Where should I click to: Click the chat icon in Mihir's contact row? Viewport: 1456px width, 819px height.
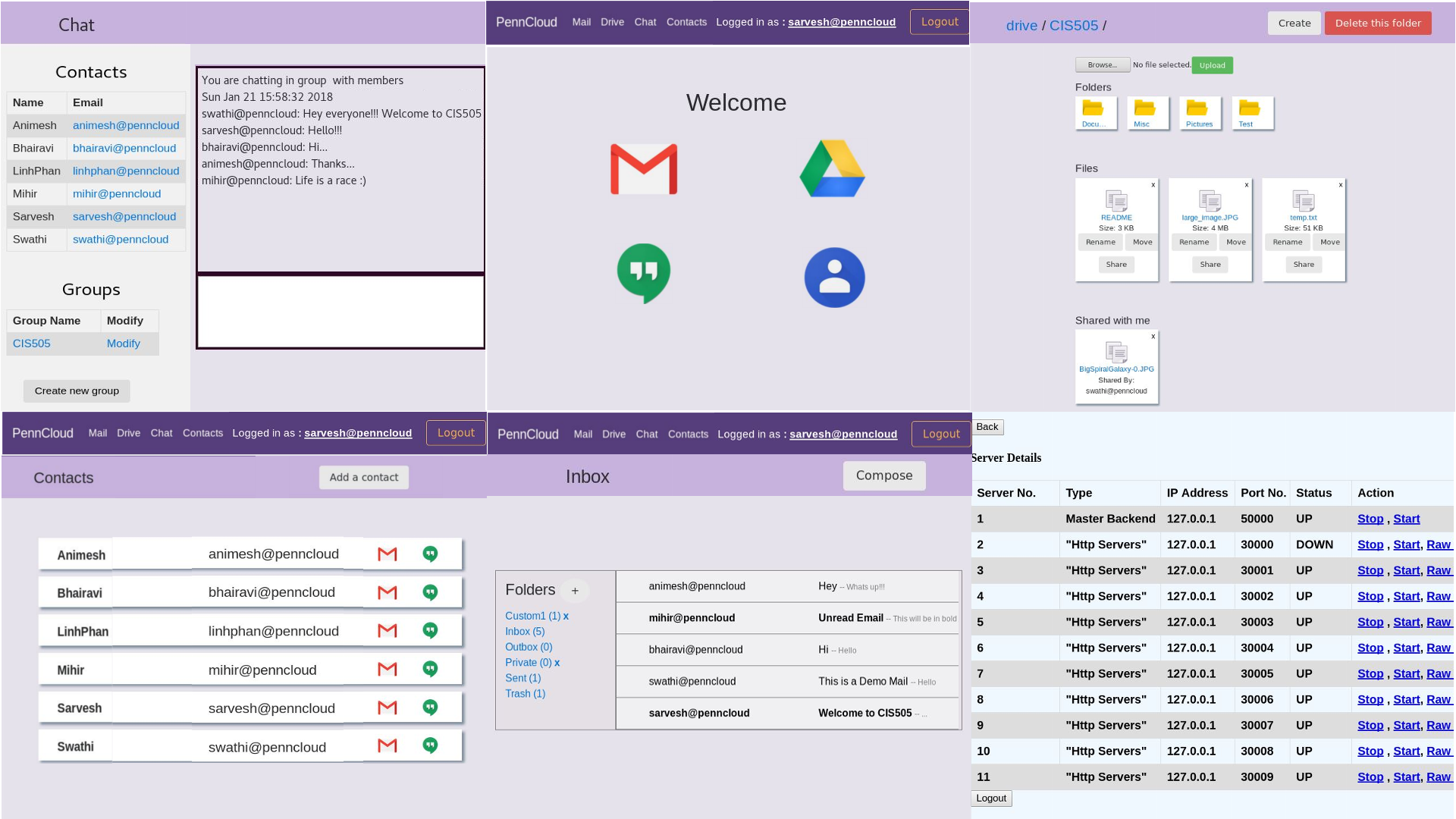pyautogui.click(x=430, y=669)
